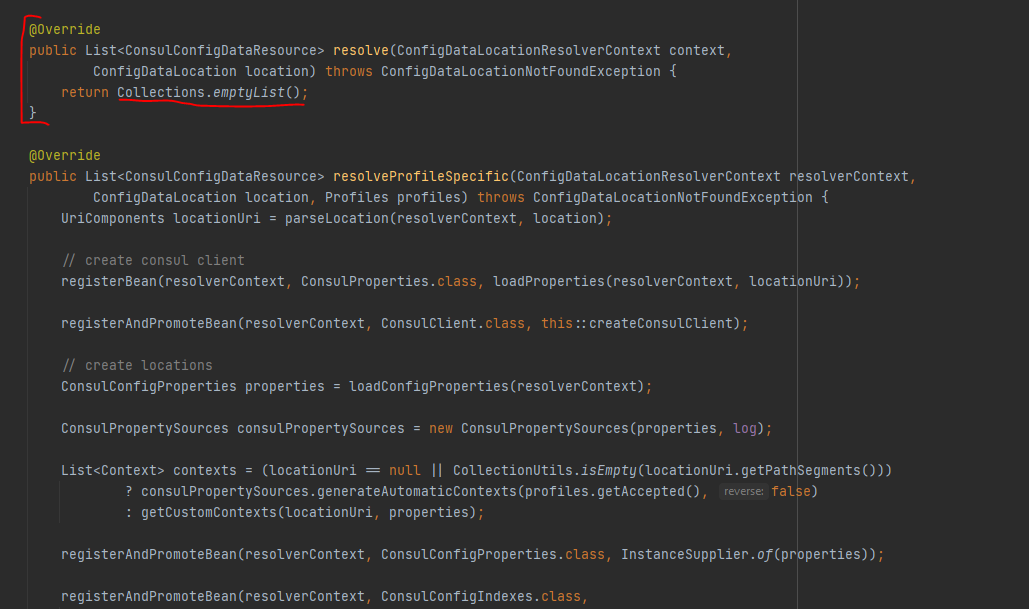The image size is (1029, 609).
Task: Place the cursor on the return keyword
Action: (x=85, y=93)
